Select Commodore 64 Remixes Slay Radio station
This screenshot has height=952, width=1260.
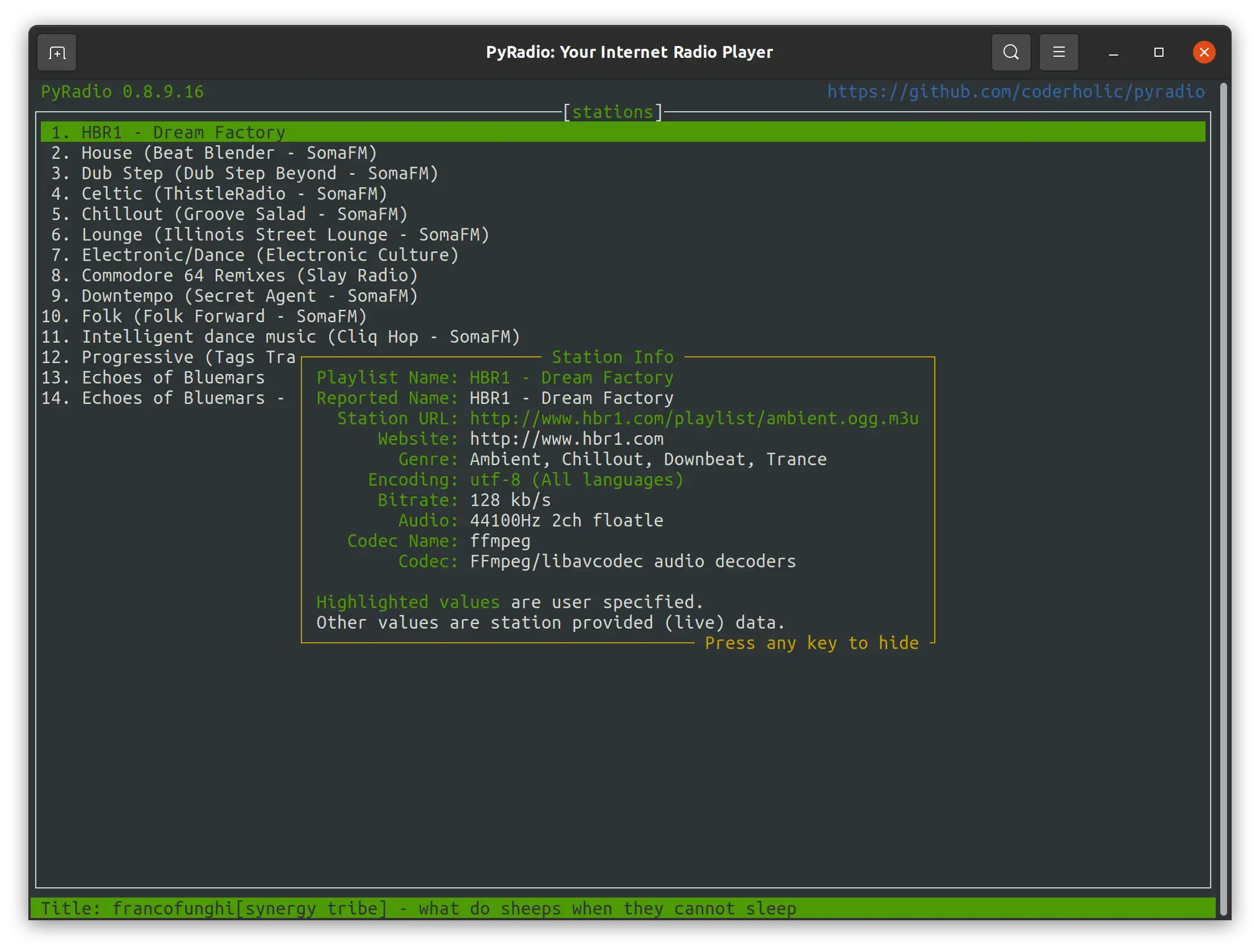[250, 275]
